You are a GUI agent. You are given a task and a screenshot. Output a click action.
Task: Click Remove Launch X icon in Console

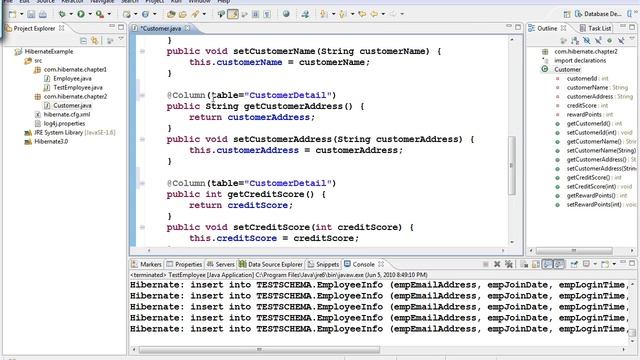pos(497,264)
